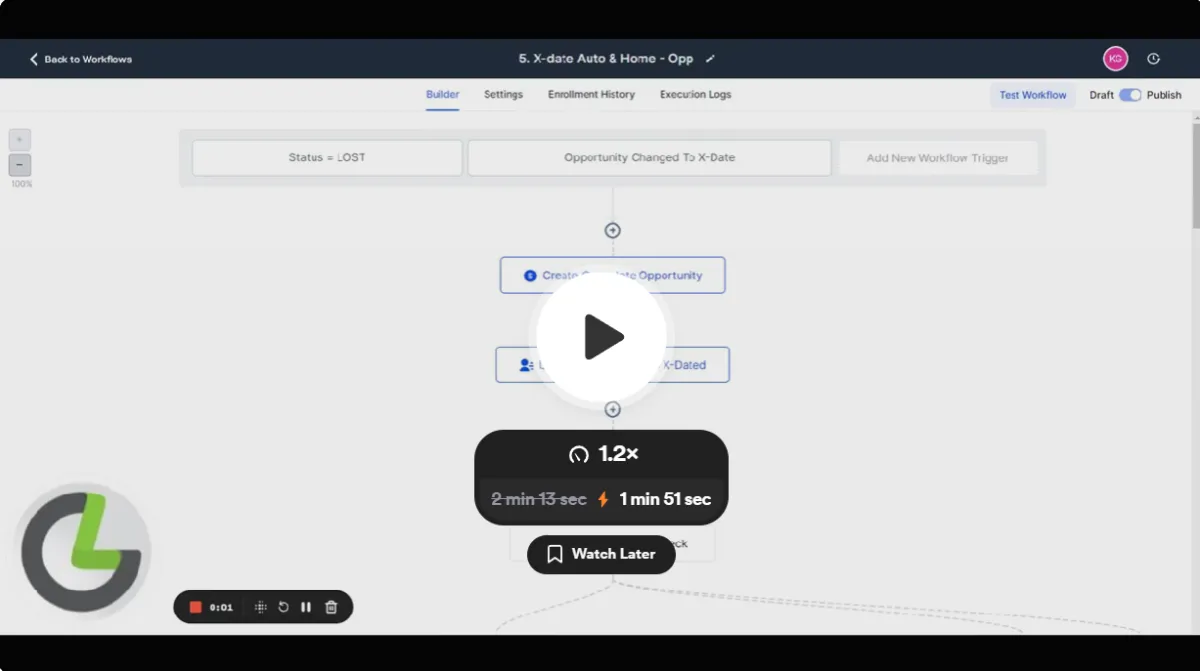Zoom in the canvas with plus button
This screenshot has width=1200, height=671.
pyautogui.click(x=20, y=140)
